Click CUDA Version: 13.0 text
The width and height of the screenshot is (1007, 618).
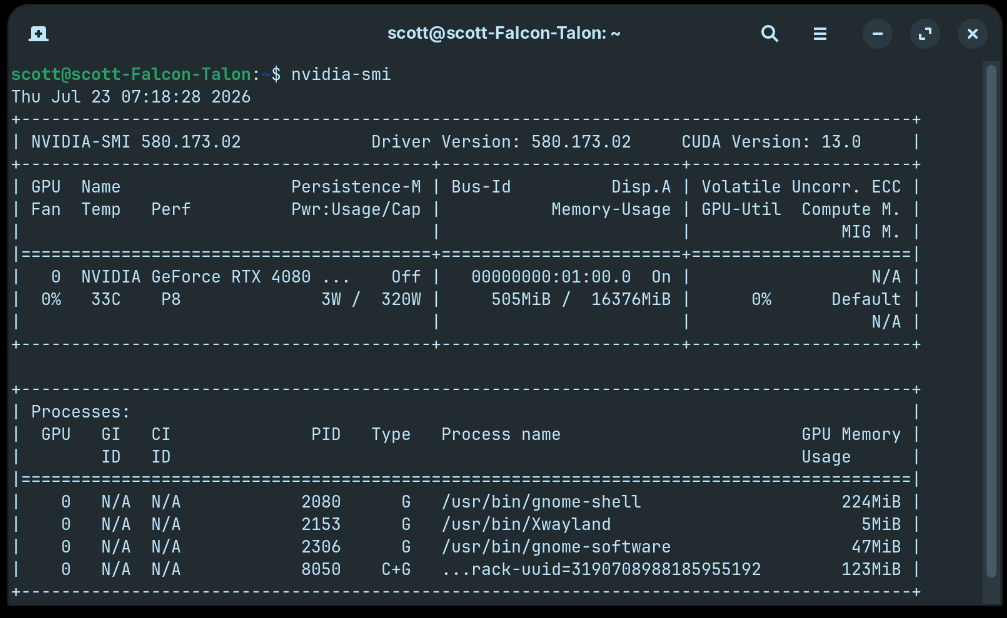(x=771, y=142)
